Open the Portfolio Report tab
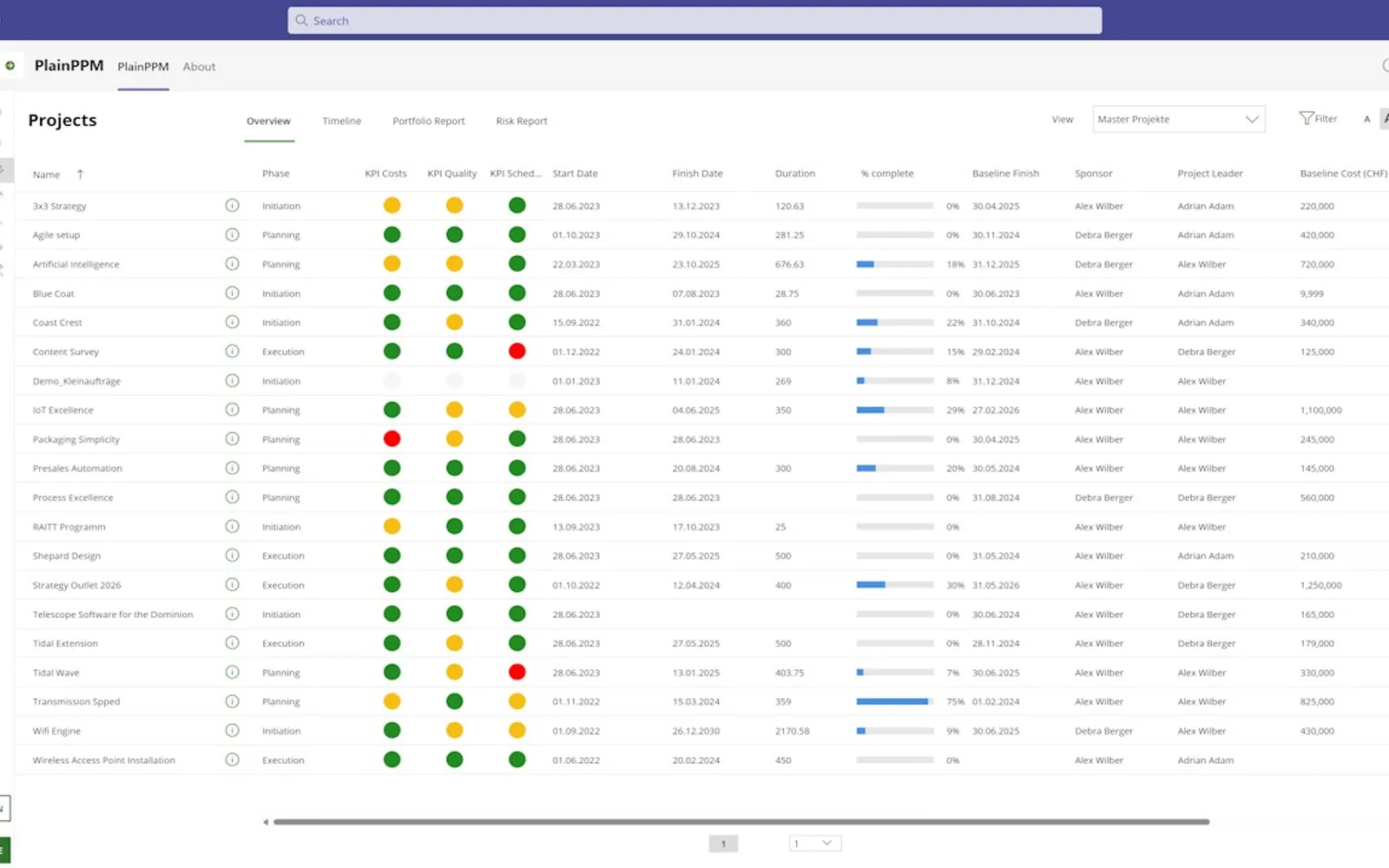 (428, 121)
